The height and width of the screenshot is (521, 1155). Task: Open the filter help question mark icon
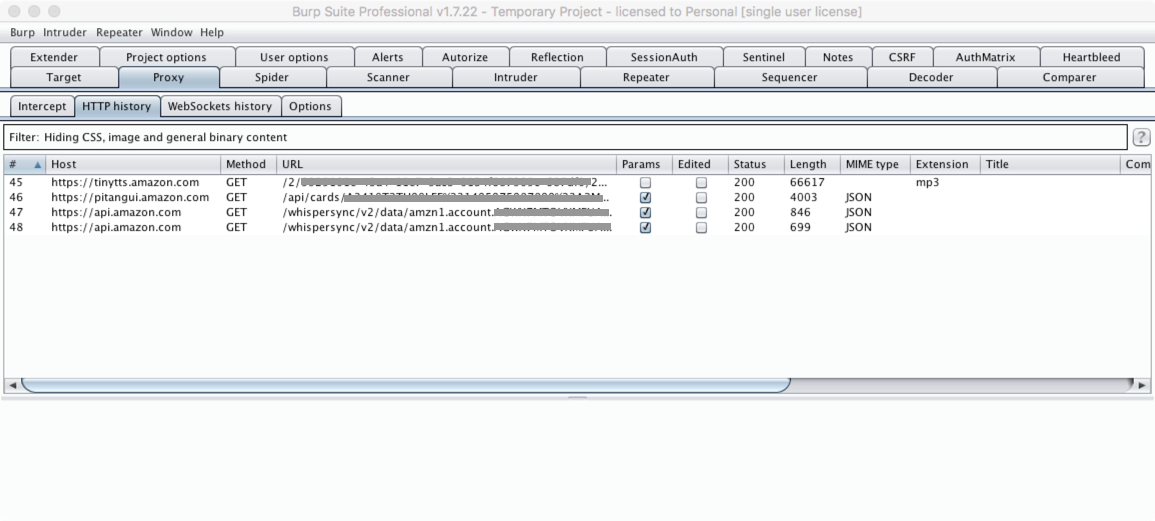click(1140, 137)
